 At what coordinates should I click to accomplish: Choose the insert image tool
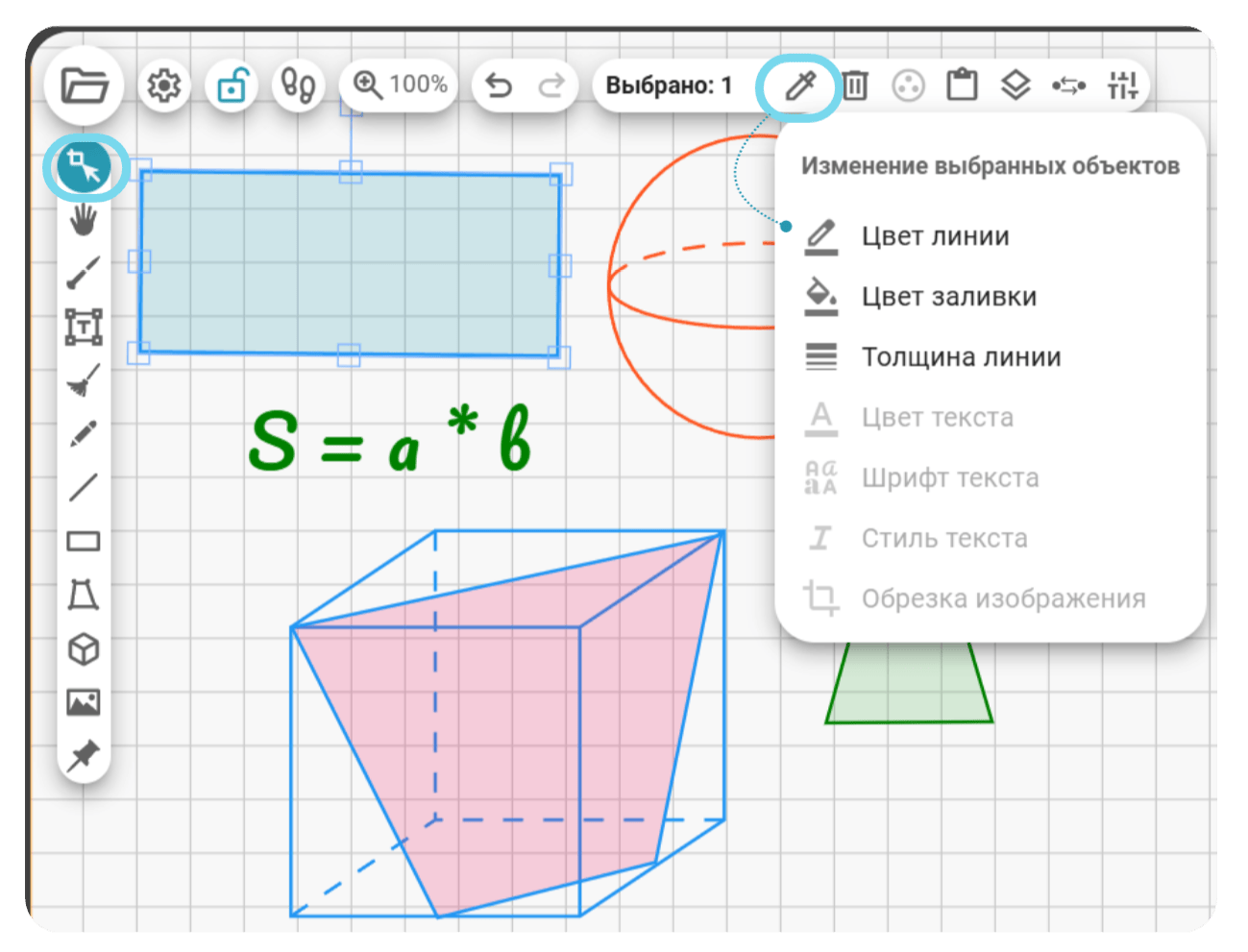84,702
